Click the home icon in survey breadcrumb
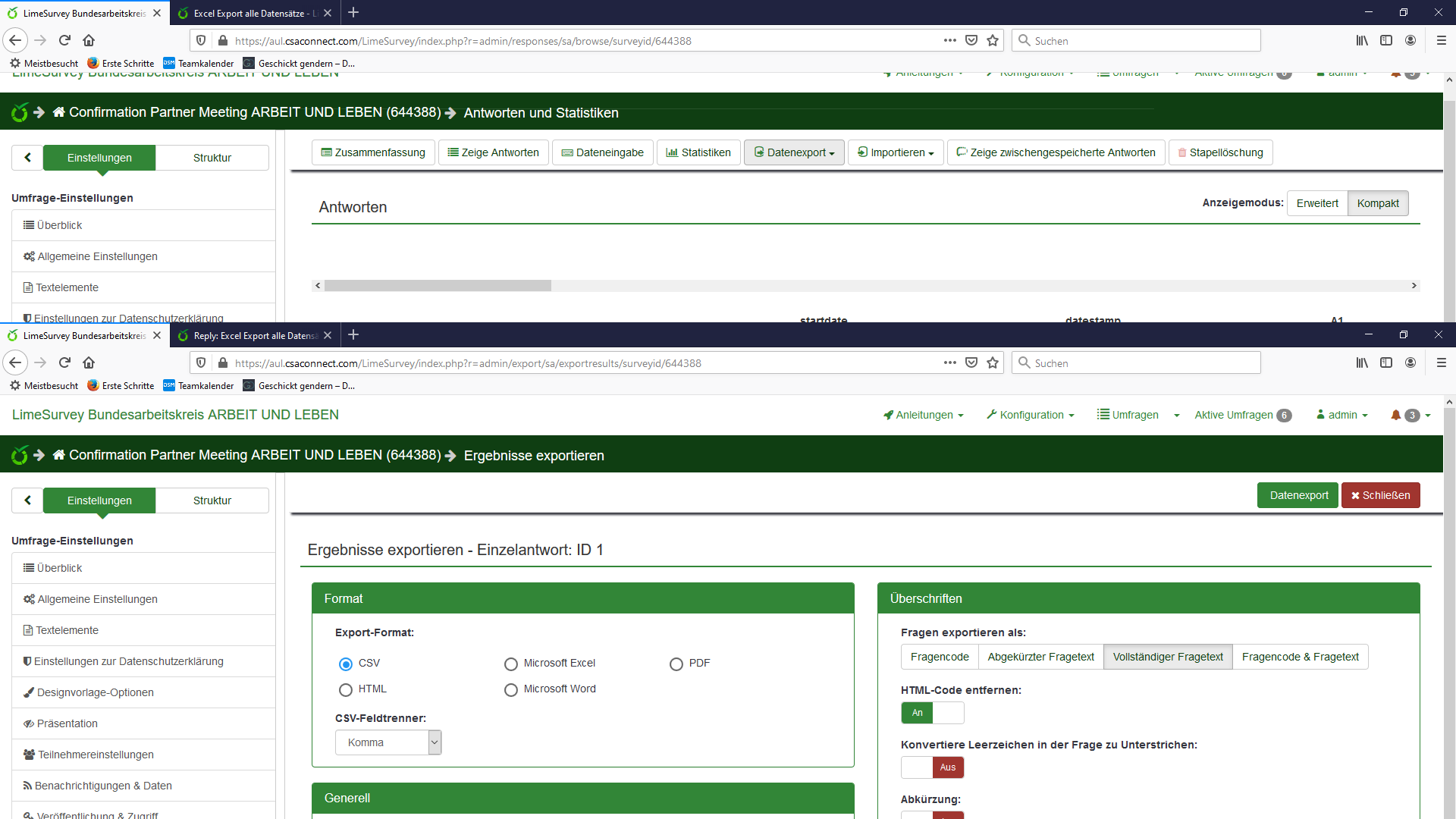The image size is (1456, 819). tap(59, 455)
